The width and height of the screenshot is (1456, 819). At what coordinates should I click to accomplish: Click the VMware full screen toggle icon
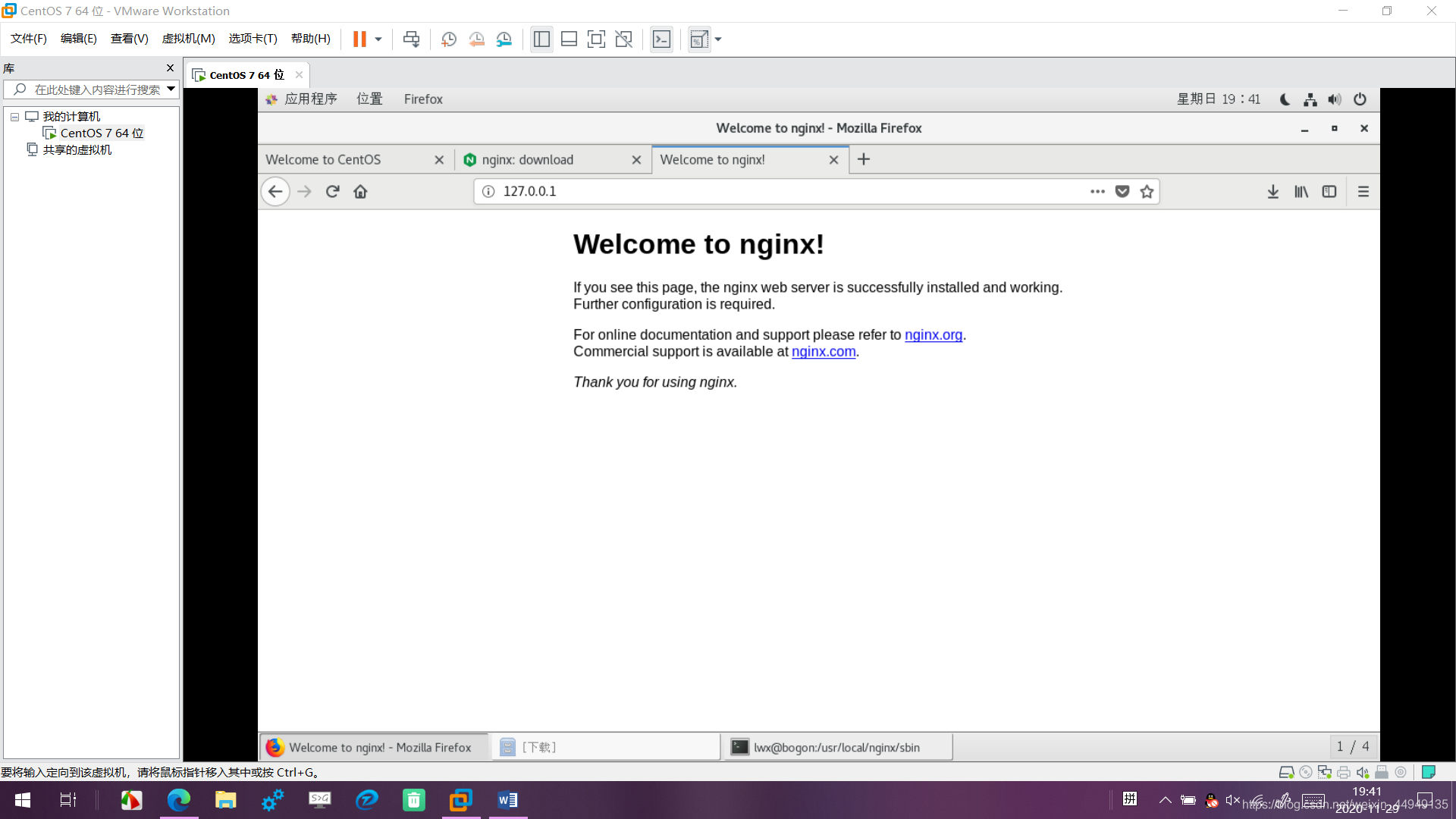click(x=595, y=38)
